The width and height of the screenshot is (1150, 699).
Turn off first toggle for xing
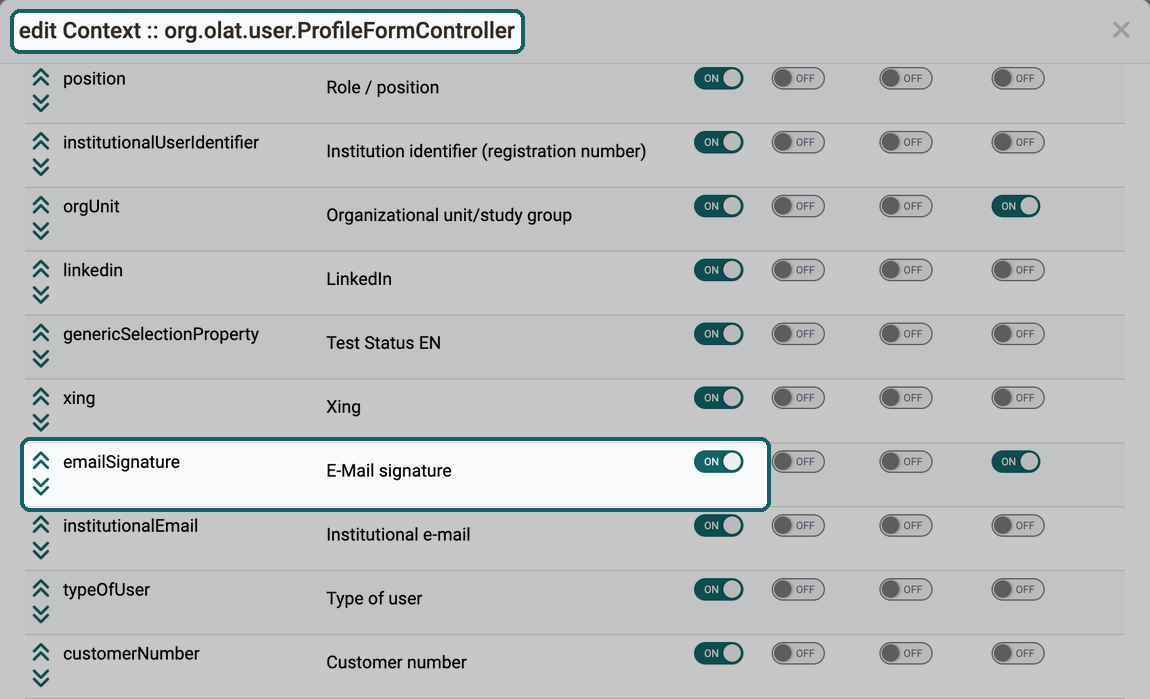tap(719, 398)
